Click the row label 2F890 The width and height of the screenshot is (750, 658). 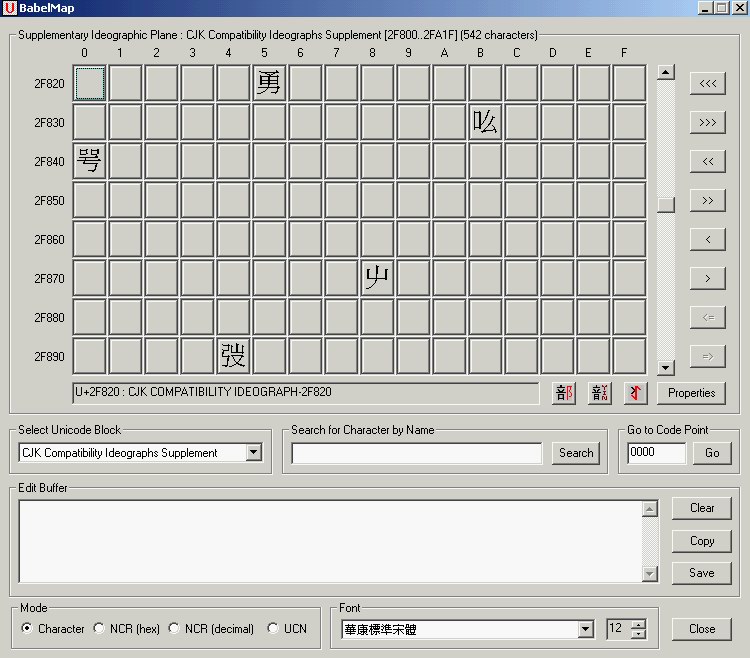[49, 357]
